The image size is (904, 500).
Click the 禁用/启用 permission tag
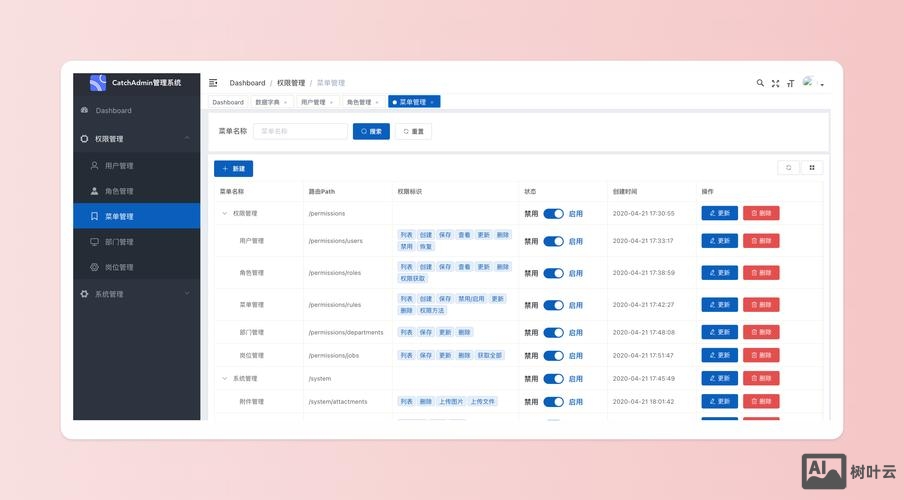pyautogui.click(x=471, y=299)
